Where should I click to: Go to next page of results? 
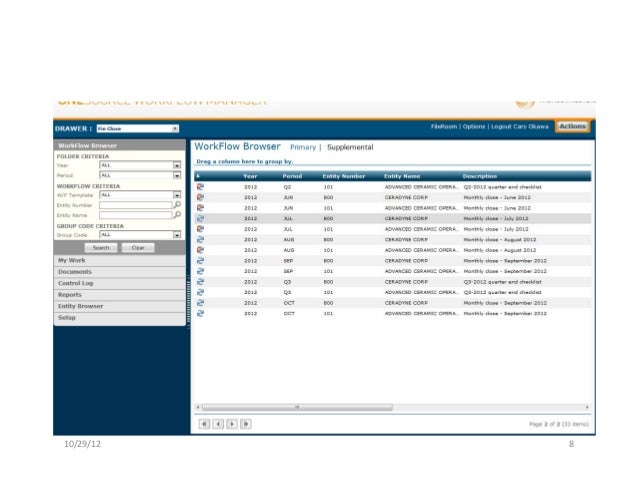pos(232,424)
